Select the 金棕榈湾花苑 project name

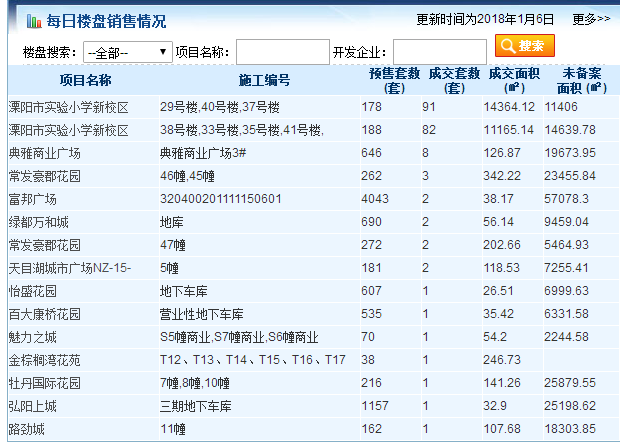[45, 360]
